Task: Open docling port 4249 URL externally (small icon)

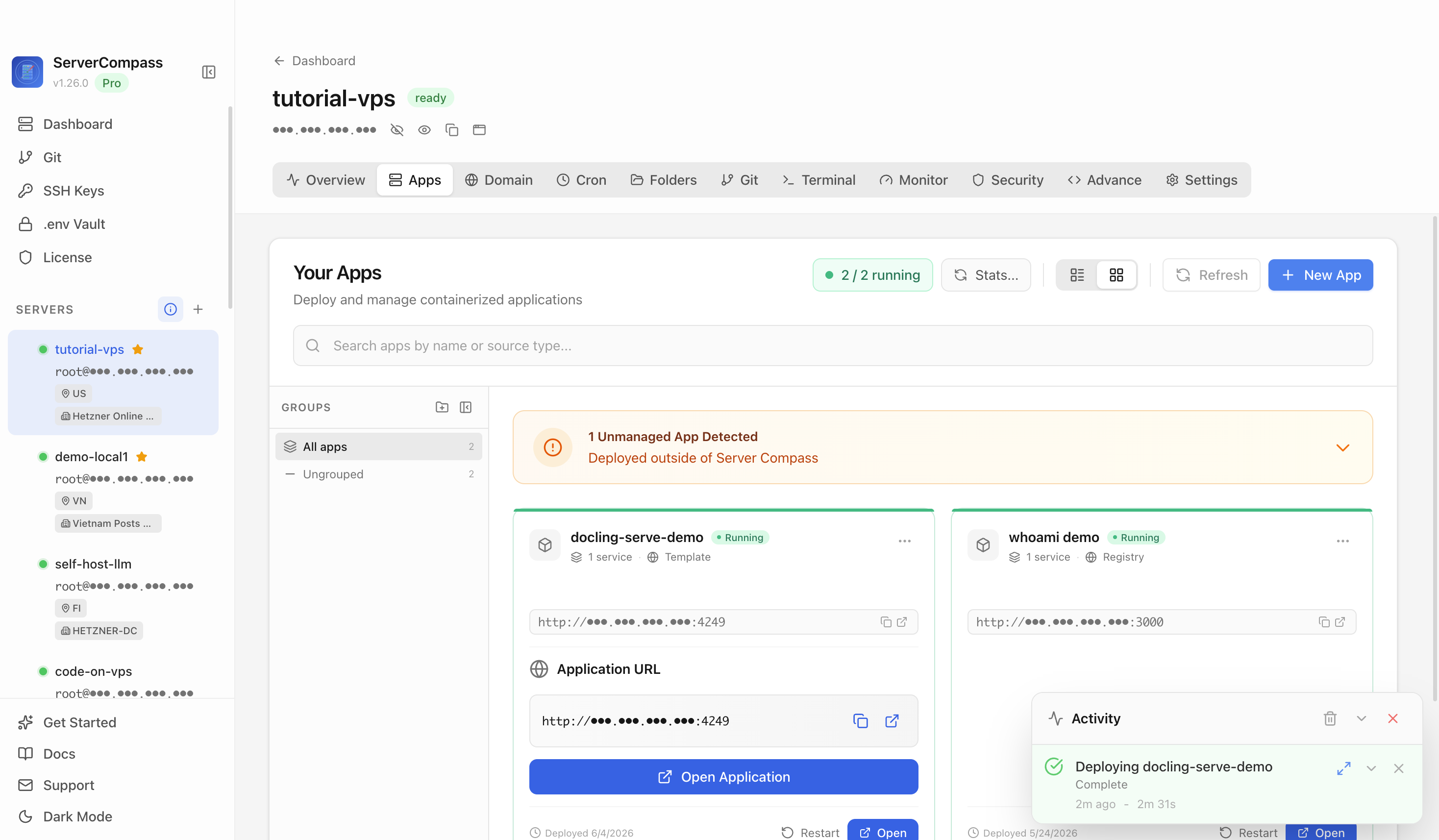Action: [902, 622]
